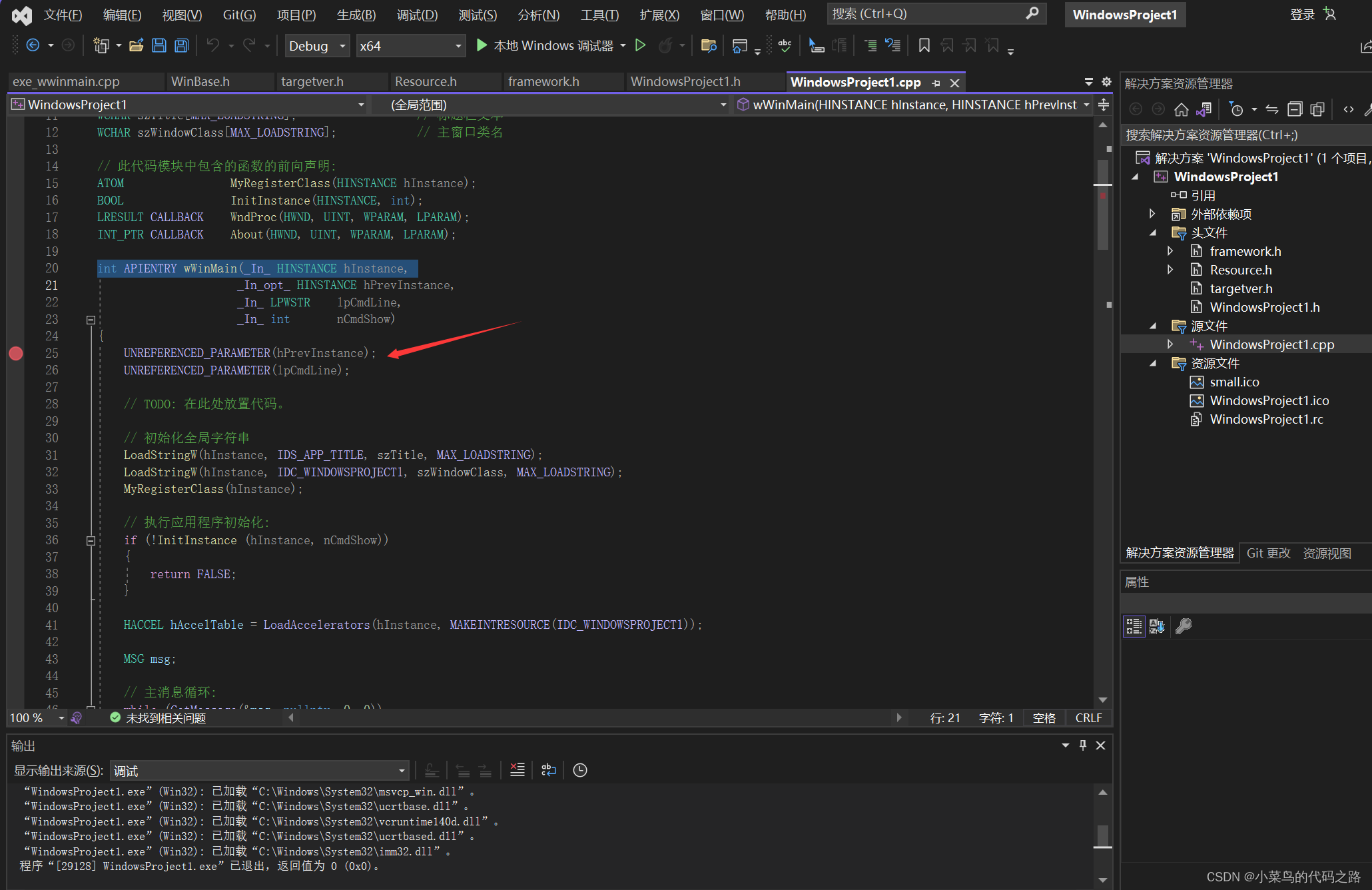Click the Open File toolbar icon
Screen dimensions: 1372x890
click(136, 45)
